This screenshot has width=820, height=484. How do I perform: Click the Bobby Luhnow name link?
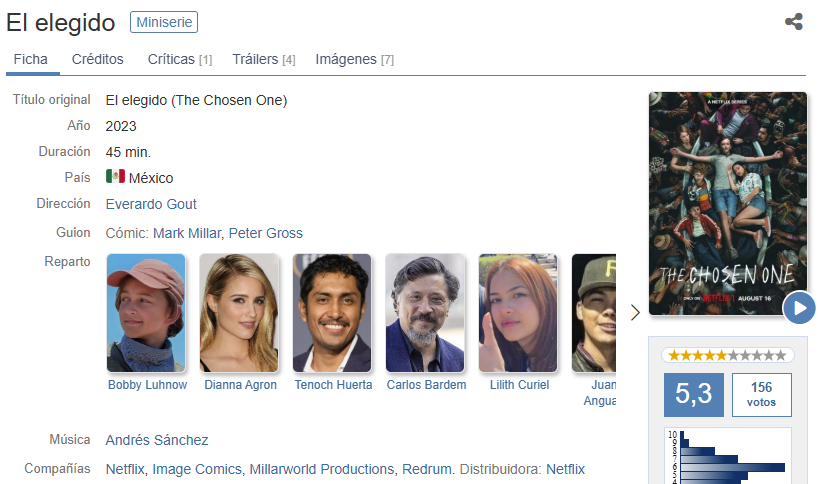(147, 385)
